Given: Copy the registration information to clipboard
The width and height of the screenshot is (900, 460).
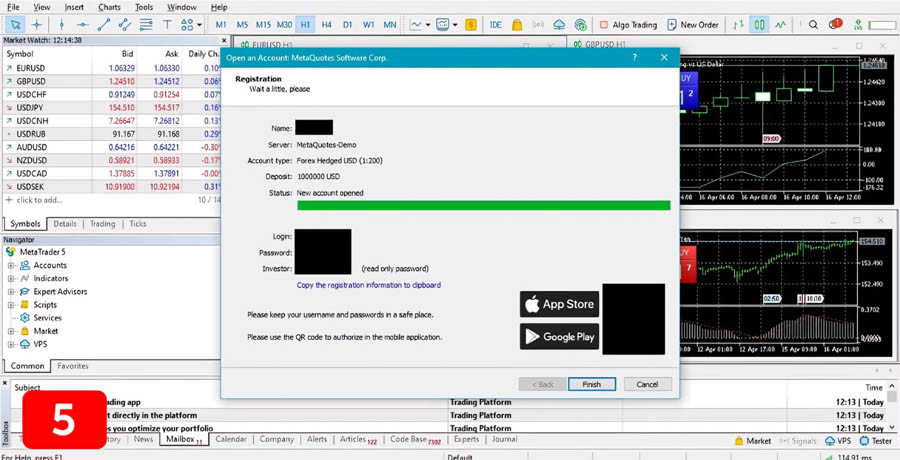Looking at the screenshot, I should click(368, 285).
